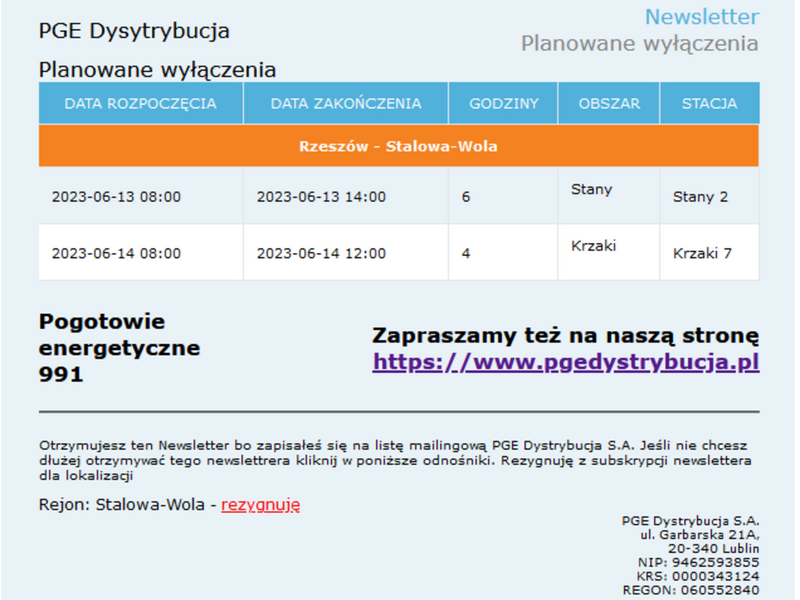The height and width of the screenshot is (600, 800).
Task: Click start date '2023-06-13 08:00' cell
Action: (141, 196)
